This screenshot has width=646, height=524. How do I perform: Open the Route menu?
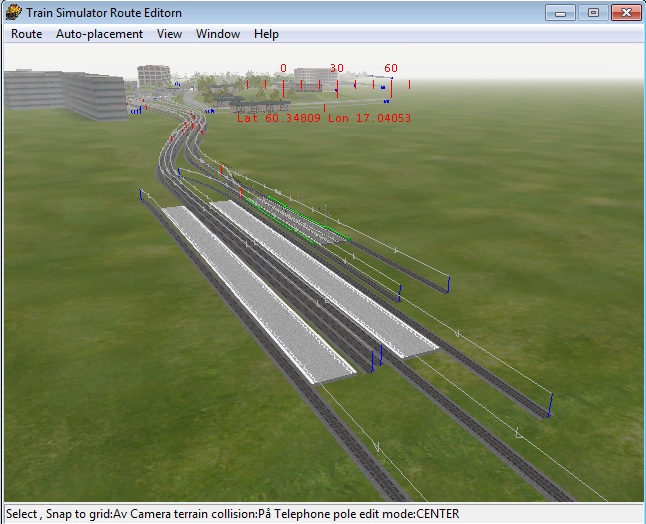(26, 34)
